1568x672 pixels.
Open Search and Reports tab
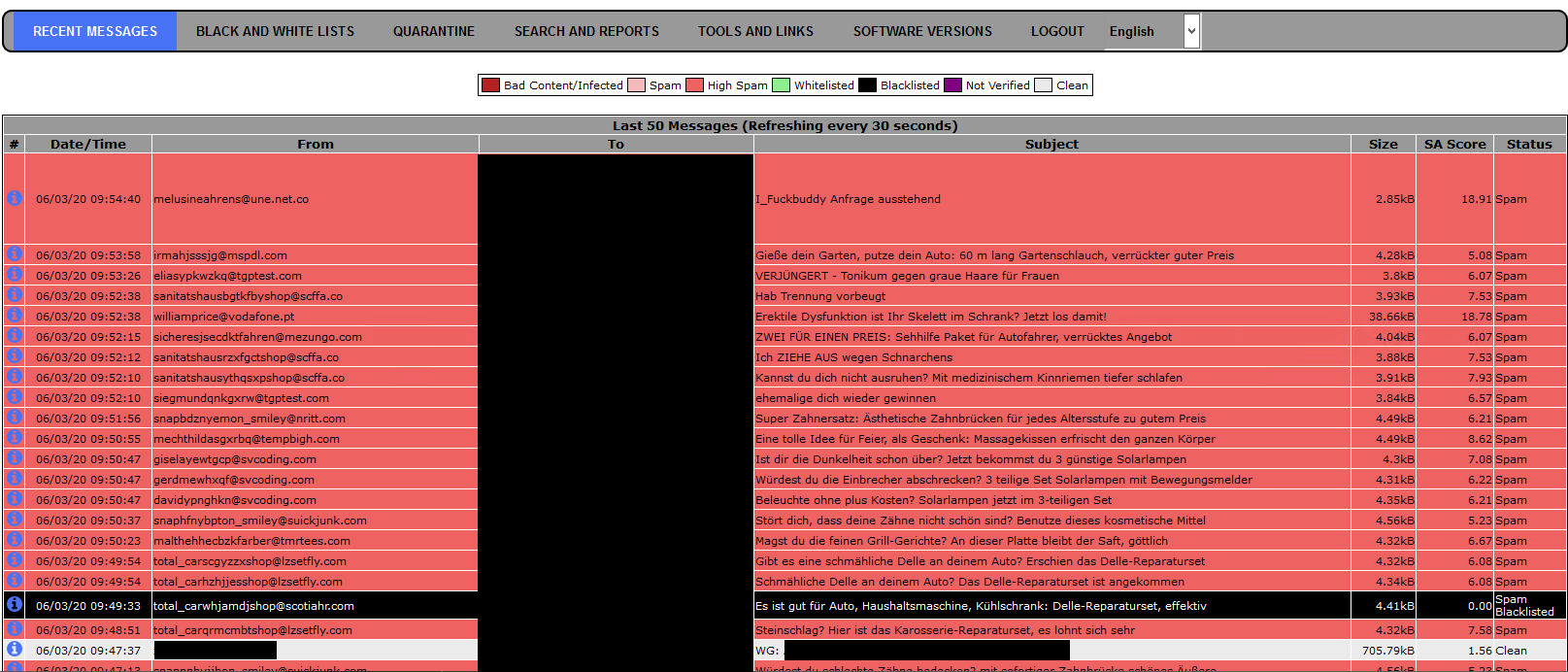(586, 31)
